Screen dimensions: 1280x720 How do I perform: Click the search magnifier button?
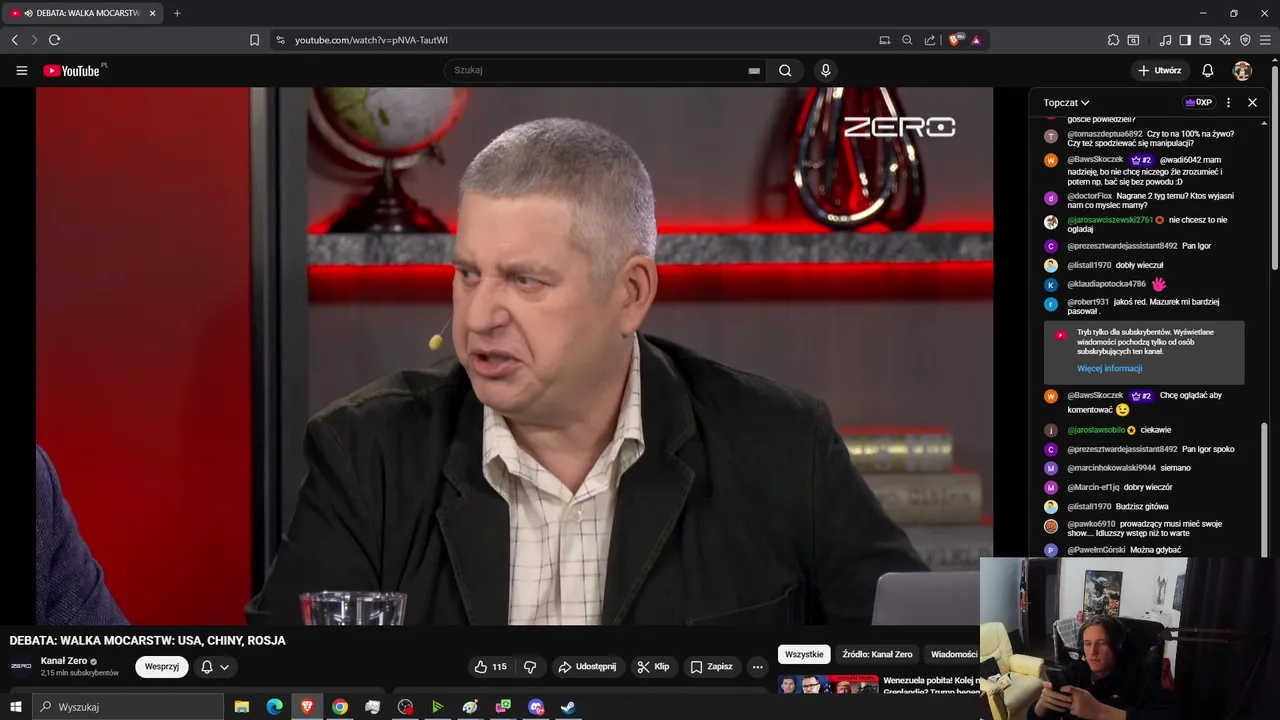tap(785, 71)
